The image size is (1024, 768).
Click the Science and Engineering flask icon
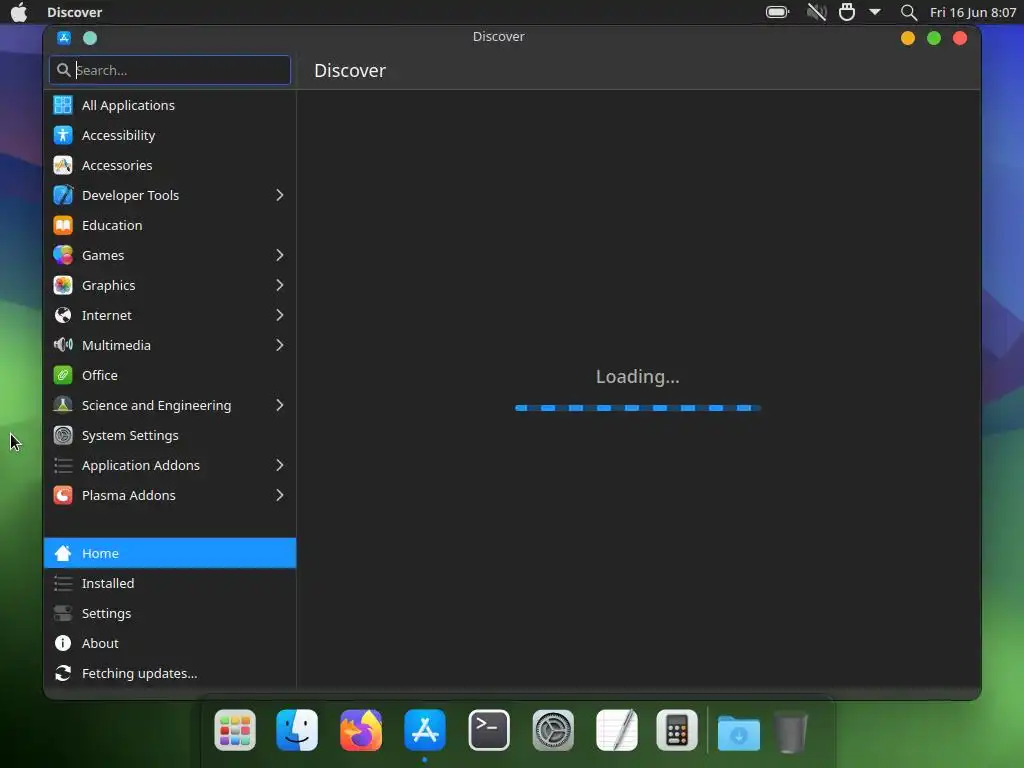(x=63, y=406)
